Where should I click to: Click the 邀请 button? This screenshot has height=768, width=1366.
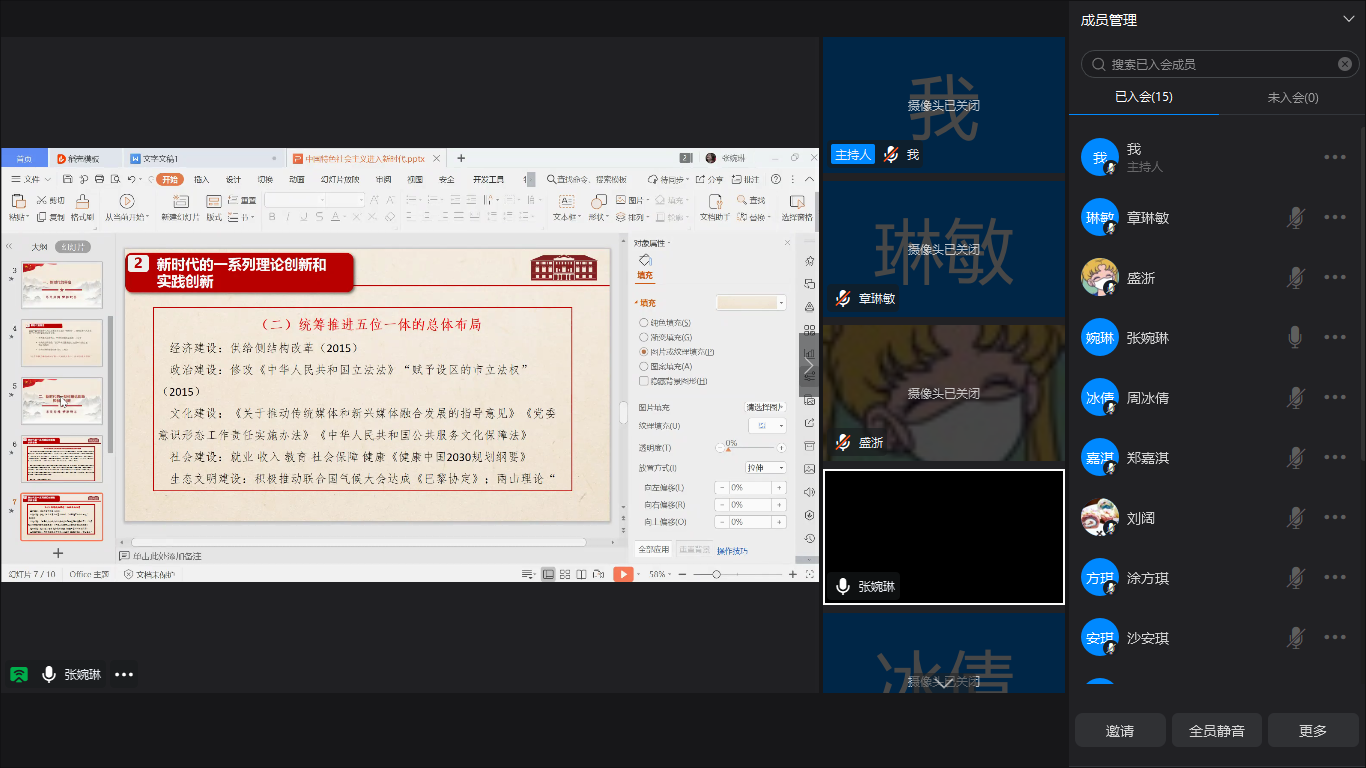pyautogui.click(x=1120, y=731)
